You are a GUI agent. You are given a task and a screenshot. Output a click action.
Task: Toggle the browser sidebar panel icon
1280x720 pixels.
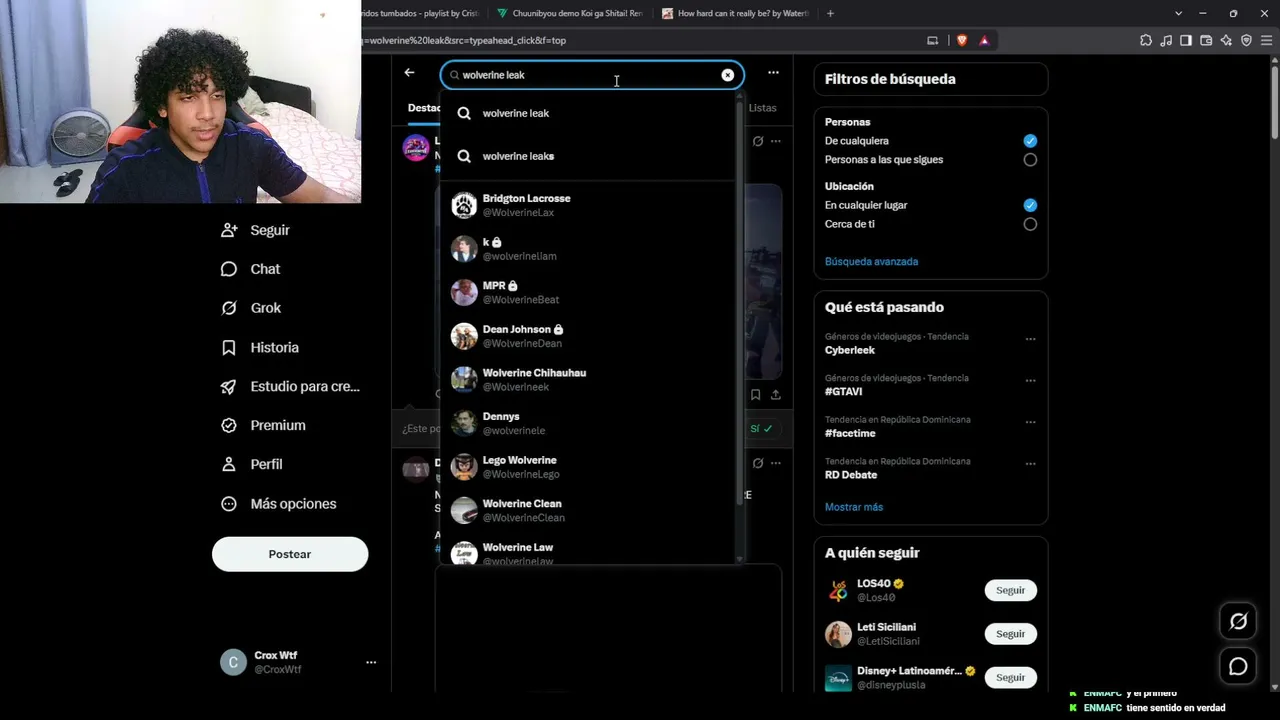coord(1186,41)
